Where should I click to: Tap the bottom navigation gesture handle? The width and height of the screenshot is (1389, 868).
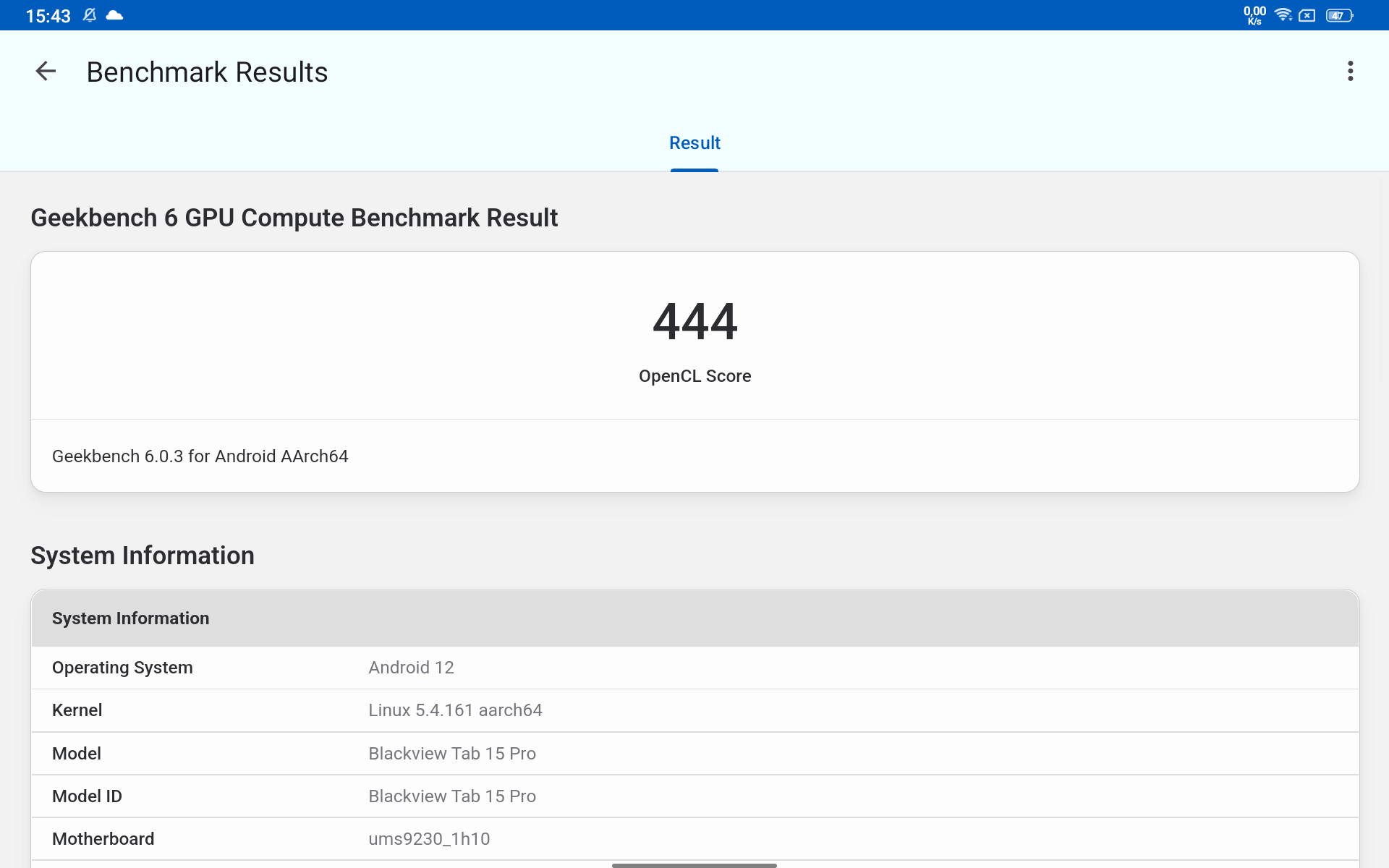[694, 865]
